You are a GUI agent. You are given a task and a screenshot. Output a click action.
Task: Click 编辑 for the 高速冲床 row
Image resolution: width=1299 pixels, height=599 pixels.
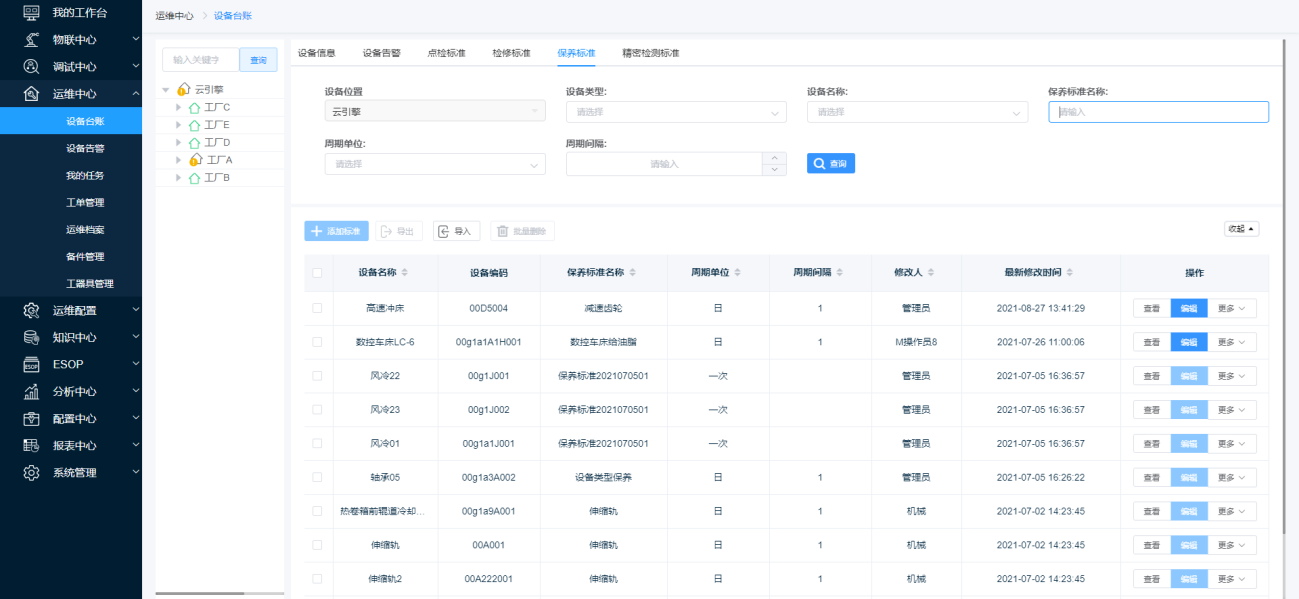coord(1188,308)
